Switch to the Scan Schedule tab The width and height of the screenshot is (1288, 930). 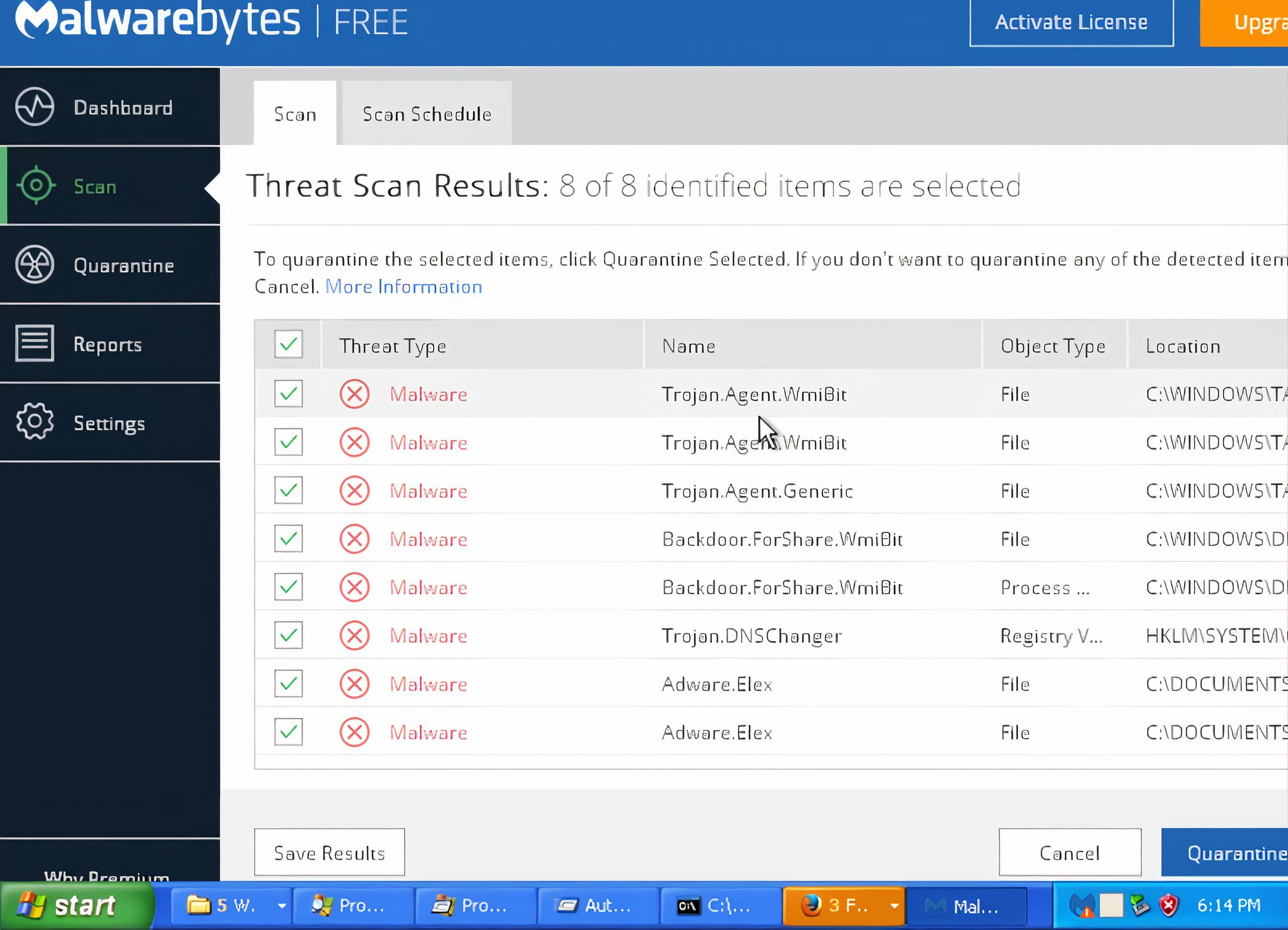pos(426,114)
